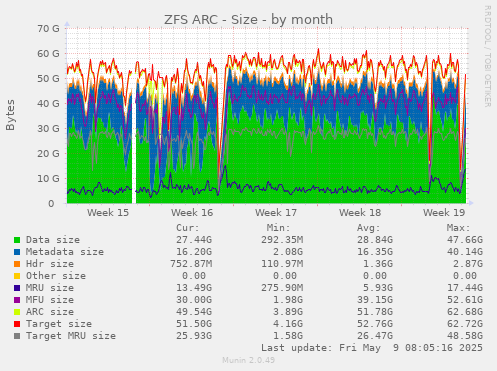
Task: Click Data size minimum value 292.35M
Action: click(282, 240)
